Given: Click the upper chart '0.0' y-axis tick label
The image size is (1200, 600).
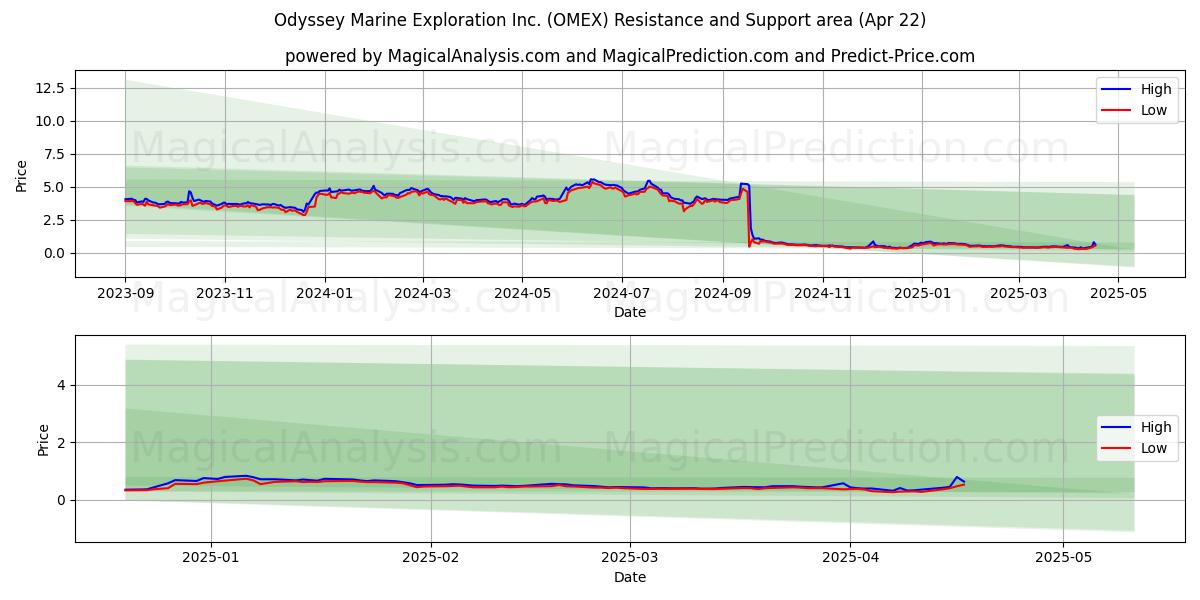Looking at the screenshot, I should click(54, 253).
